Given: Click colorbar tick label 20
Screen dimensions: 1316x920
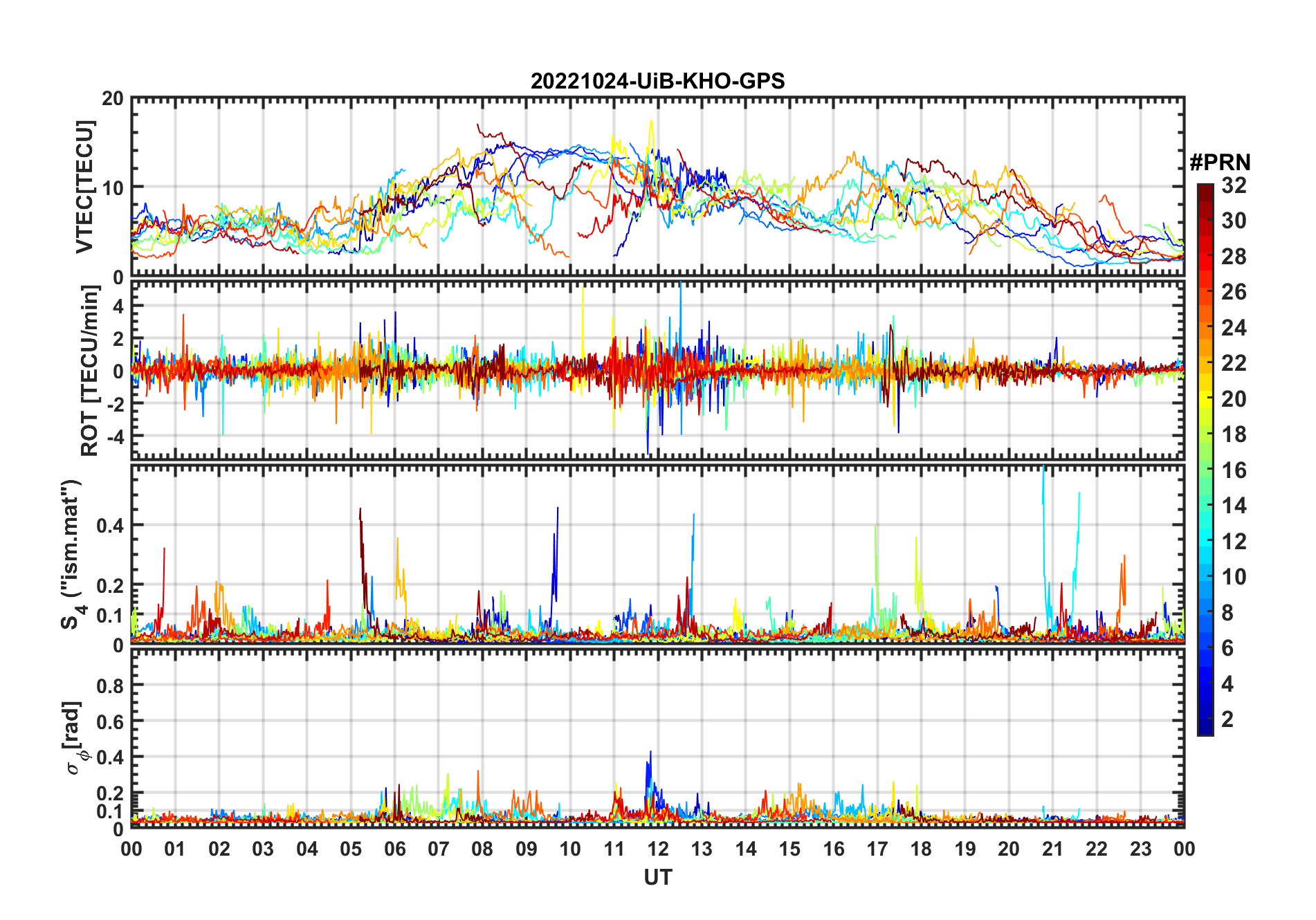Looking at the screenshot, I should (1234, 398).
